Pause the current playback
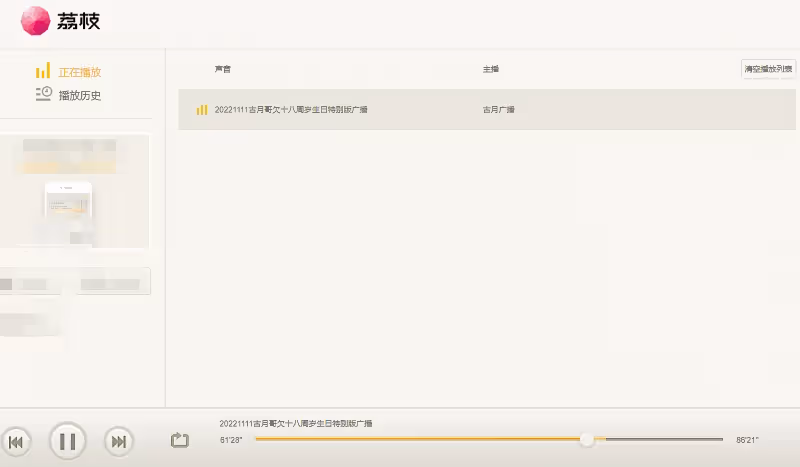The height and width of the screenshot is (467, 800). (67, 441)
